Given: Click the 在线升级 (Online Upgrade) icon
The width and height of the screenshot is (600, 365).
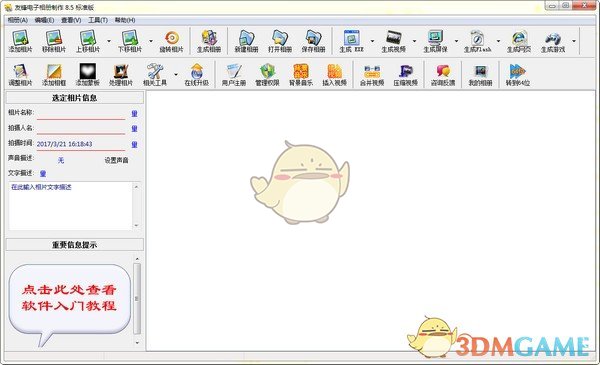Looking at the screenshot, I should click(x=197, y=75).
